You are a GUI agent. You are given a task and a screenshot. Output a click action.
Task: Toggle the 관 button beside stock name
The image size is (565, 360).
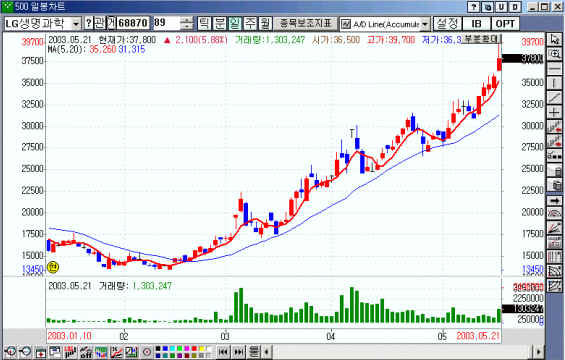point(100,23)
